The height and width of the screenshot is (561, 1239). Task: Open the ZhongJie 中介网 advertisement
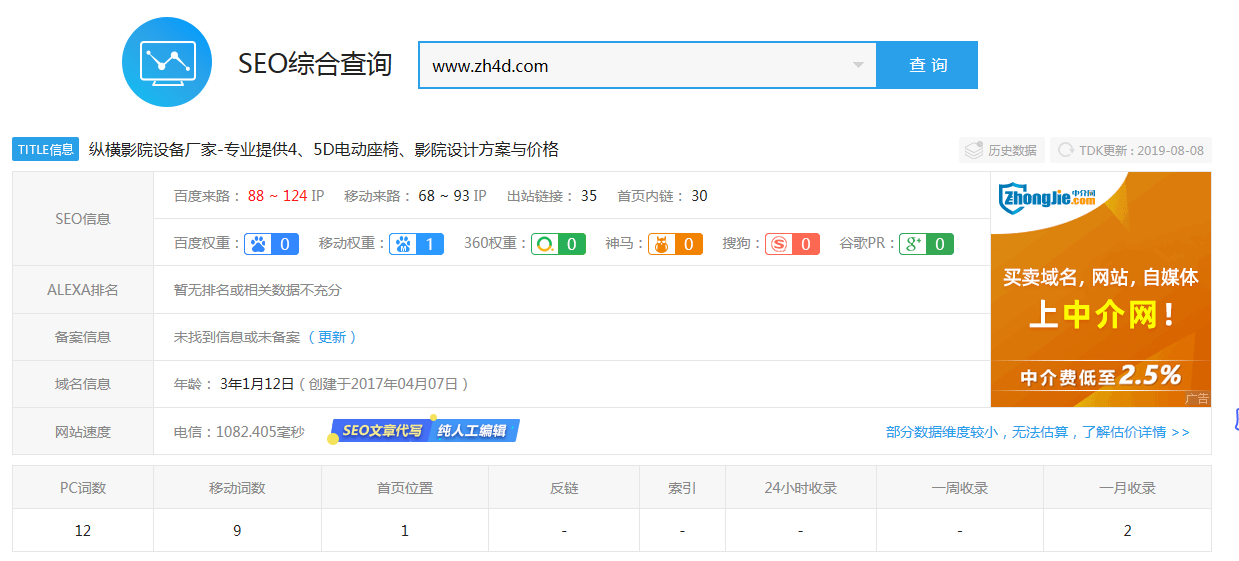(x=1100, y=289)
